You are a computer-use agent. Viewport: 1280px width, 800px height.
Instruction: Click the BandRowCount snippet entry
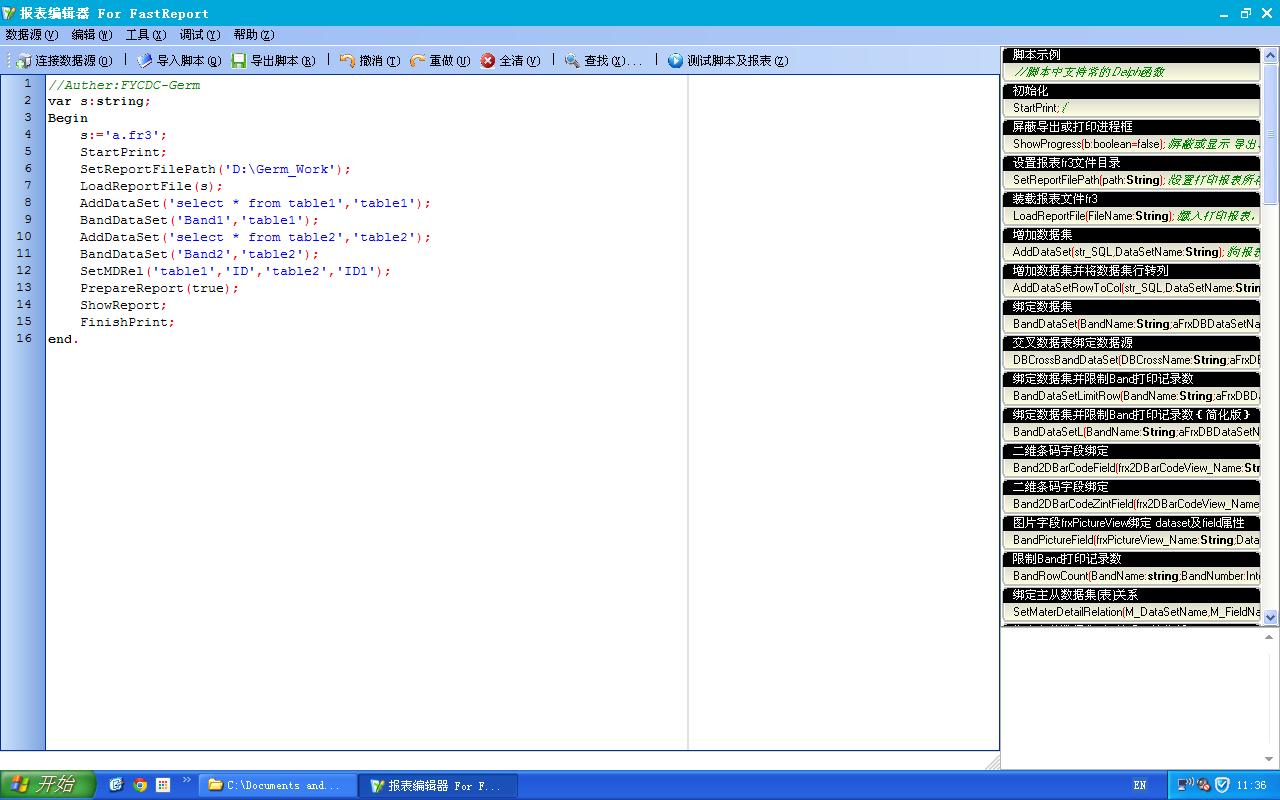(x=1131, y=575)
